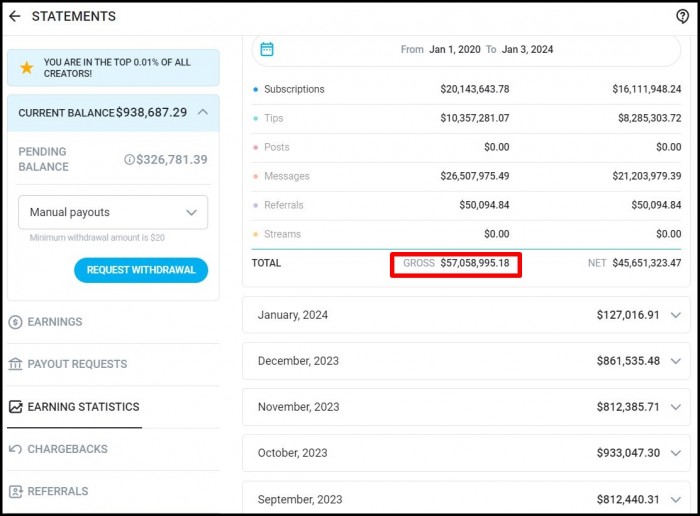Toggle Tips series in earnings legend
Viewport: 700px width, 516px height.
pyautogui.click(x=272, y=118)
